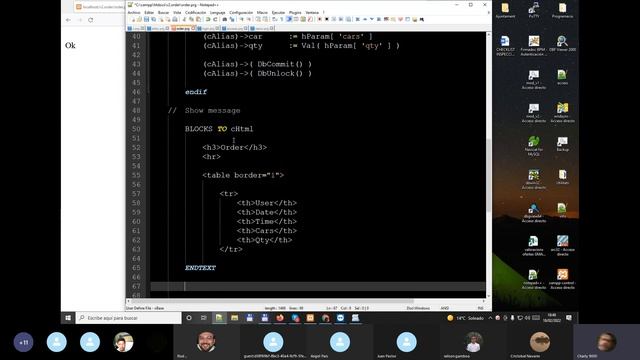Open the Backup desktop shortcut
The width and height of the screenshot is (640, 360).
562,144
